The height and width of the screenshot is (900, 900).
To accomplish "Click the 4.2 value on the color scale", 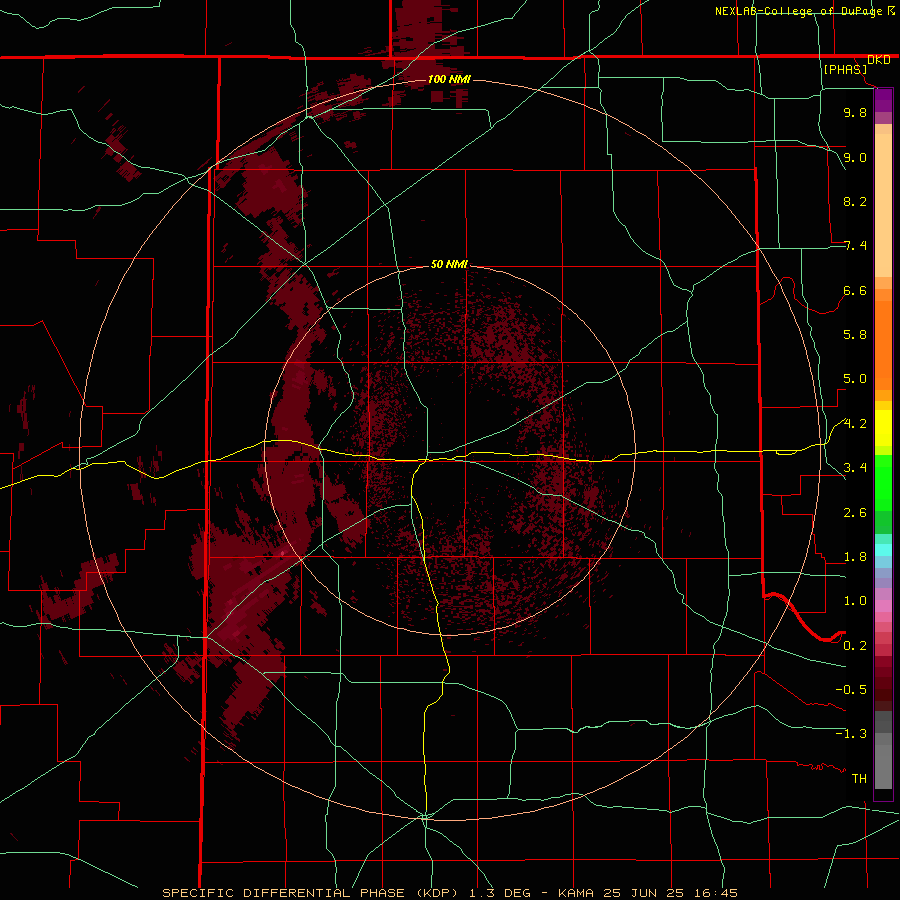I will [855, 424].
